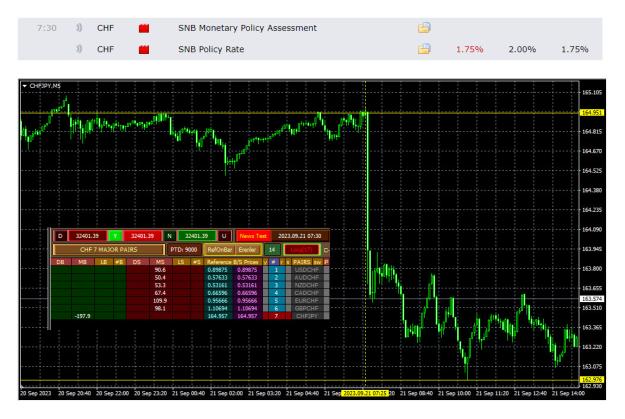Toggle the green Y button
This screenshot has height=419, width=625.
(115, 236)
